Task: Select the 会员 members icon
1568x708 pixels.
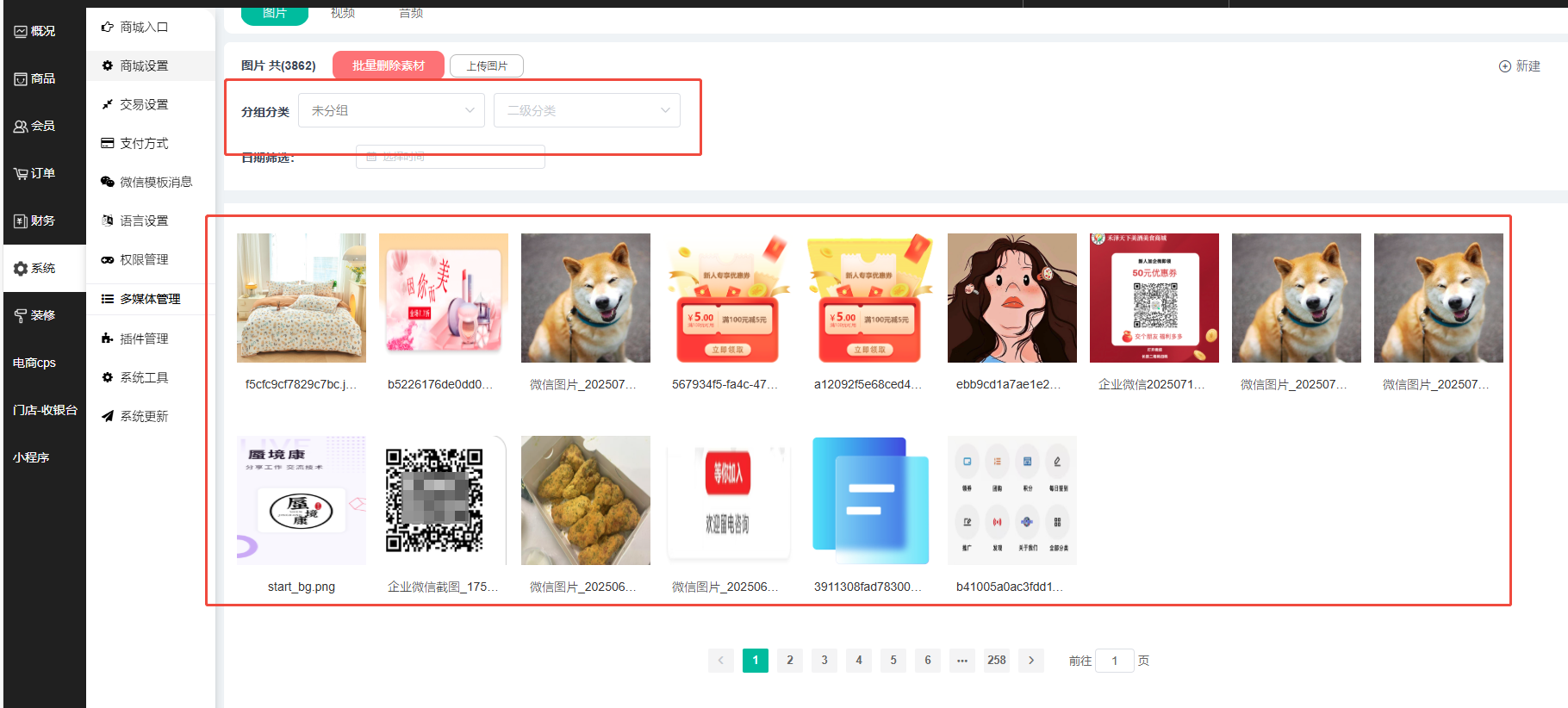Action: click(x=21, y=127)
